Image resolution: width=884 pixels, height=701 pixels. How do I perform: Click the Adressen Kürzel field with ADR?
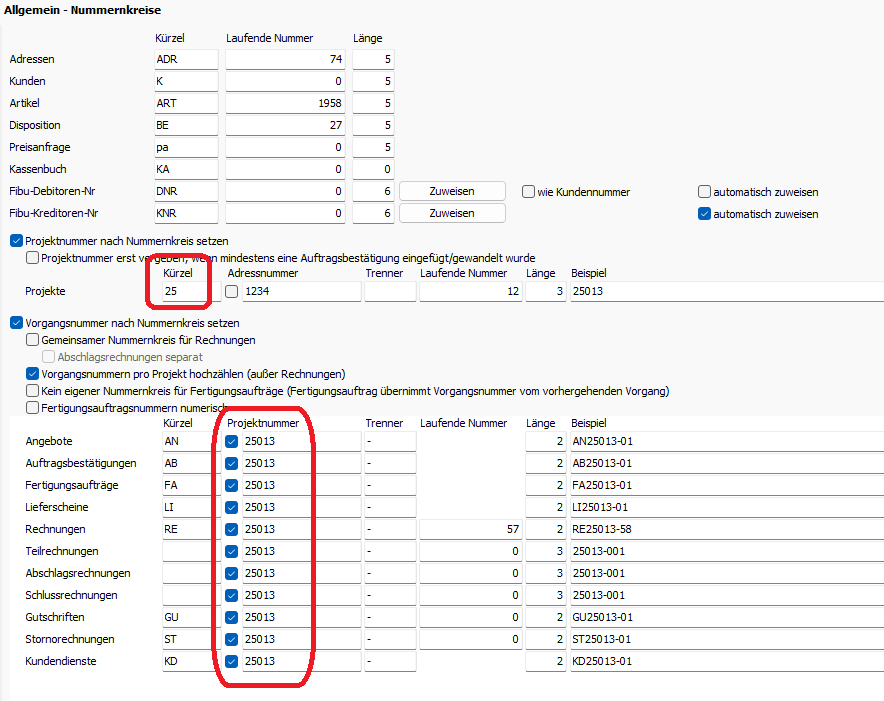click(x=185, y=60)
